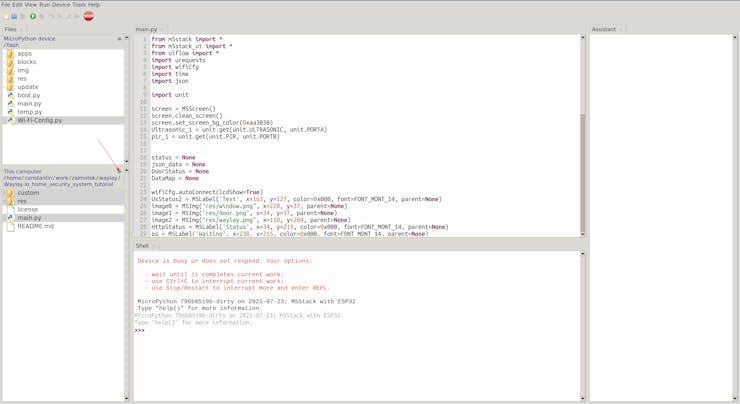
Task: Expand the update folder tree node
Action: pyautogui.click(x=4, y=87)
